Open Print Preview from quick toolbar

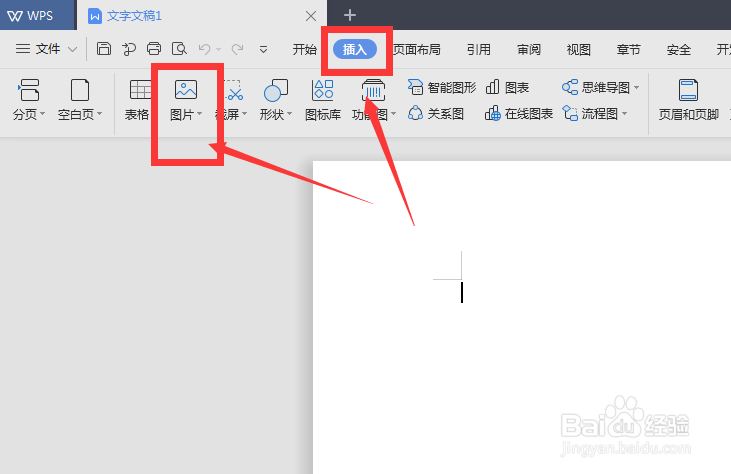[x=179, y=48]
